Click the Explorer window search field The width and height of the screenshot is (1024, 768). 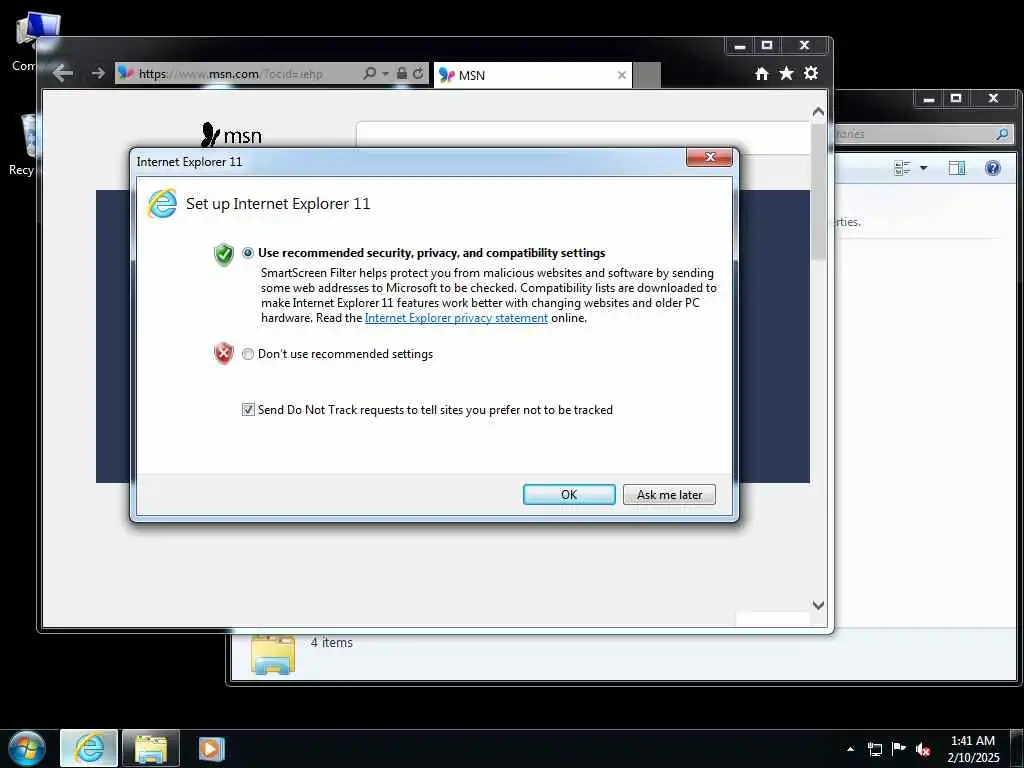coord(923,134)
